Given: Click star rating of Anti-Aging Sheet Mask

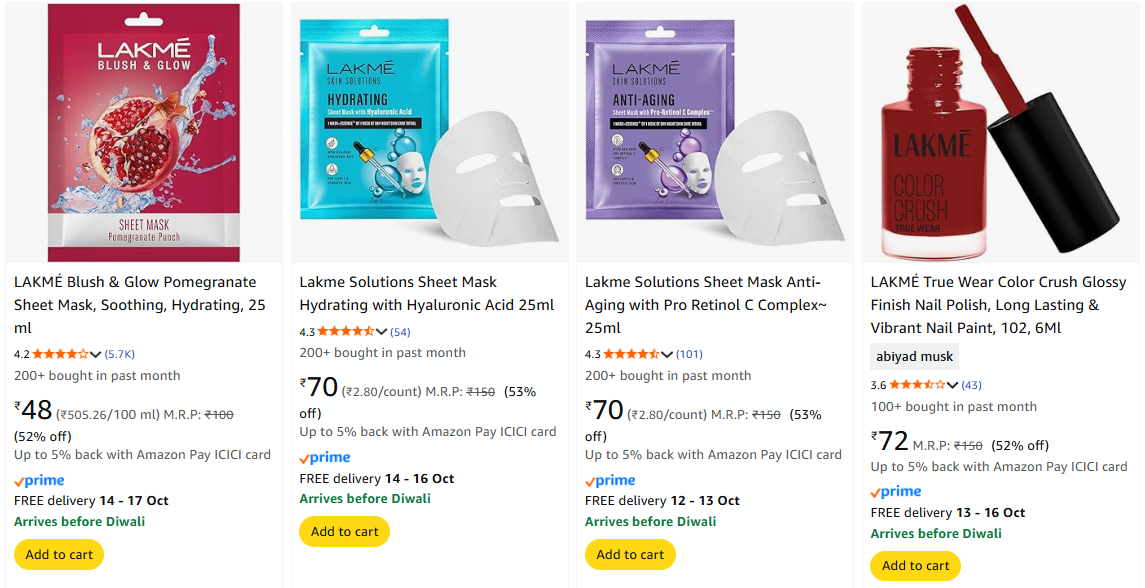Looking at the screenshot, I should pyautogui.click(x=632, y=354).
